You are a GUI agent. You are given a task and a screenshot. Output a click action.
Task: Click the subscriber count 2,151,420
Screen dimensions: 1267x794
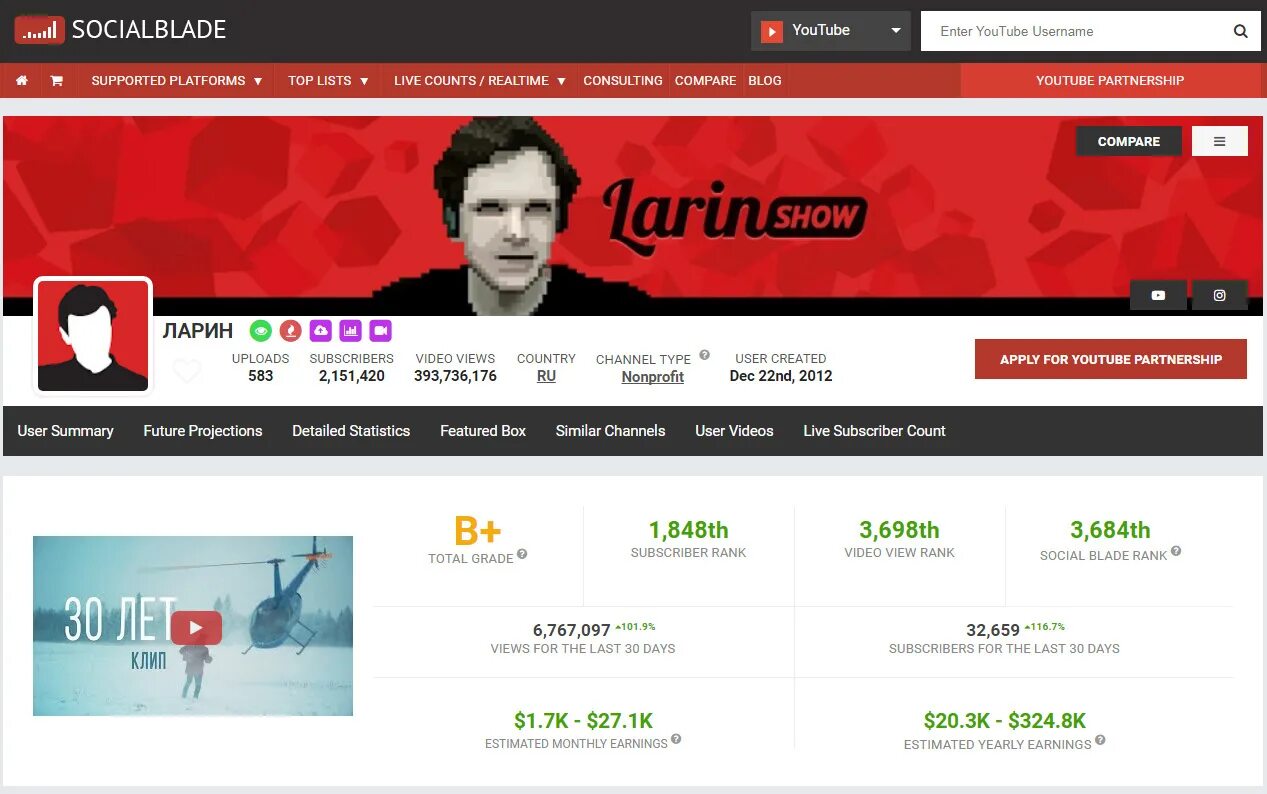[x=352, y=376]
